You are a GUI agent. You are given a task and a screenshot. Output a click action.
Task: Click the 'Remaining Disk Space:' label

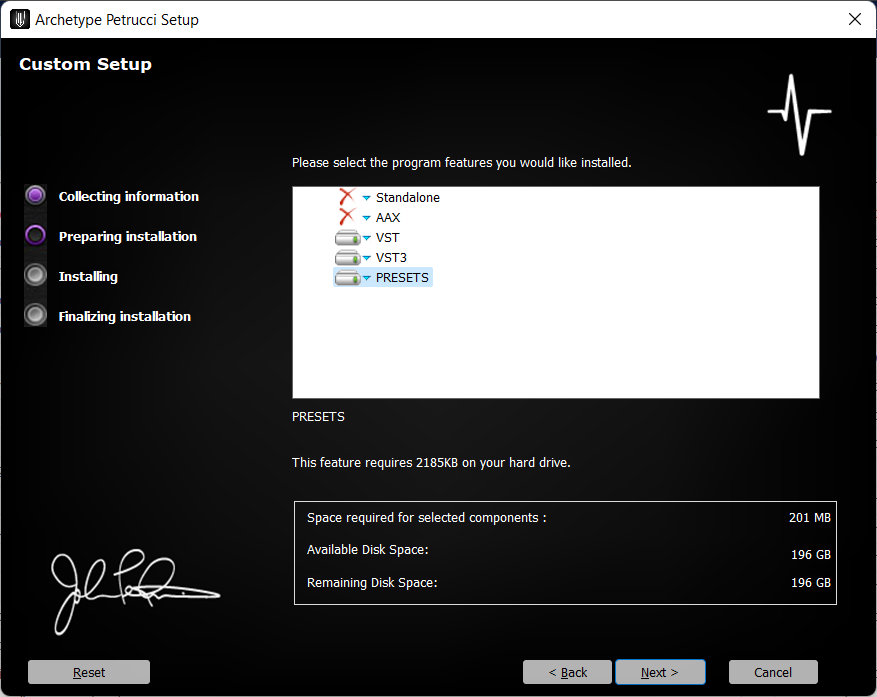tap(372, 583)
